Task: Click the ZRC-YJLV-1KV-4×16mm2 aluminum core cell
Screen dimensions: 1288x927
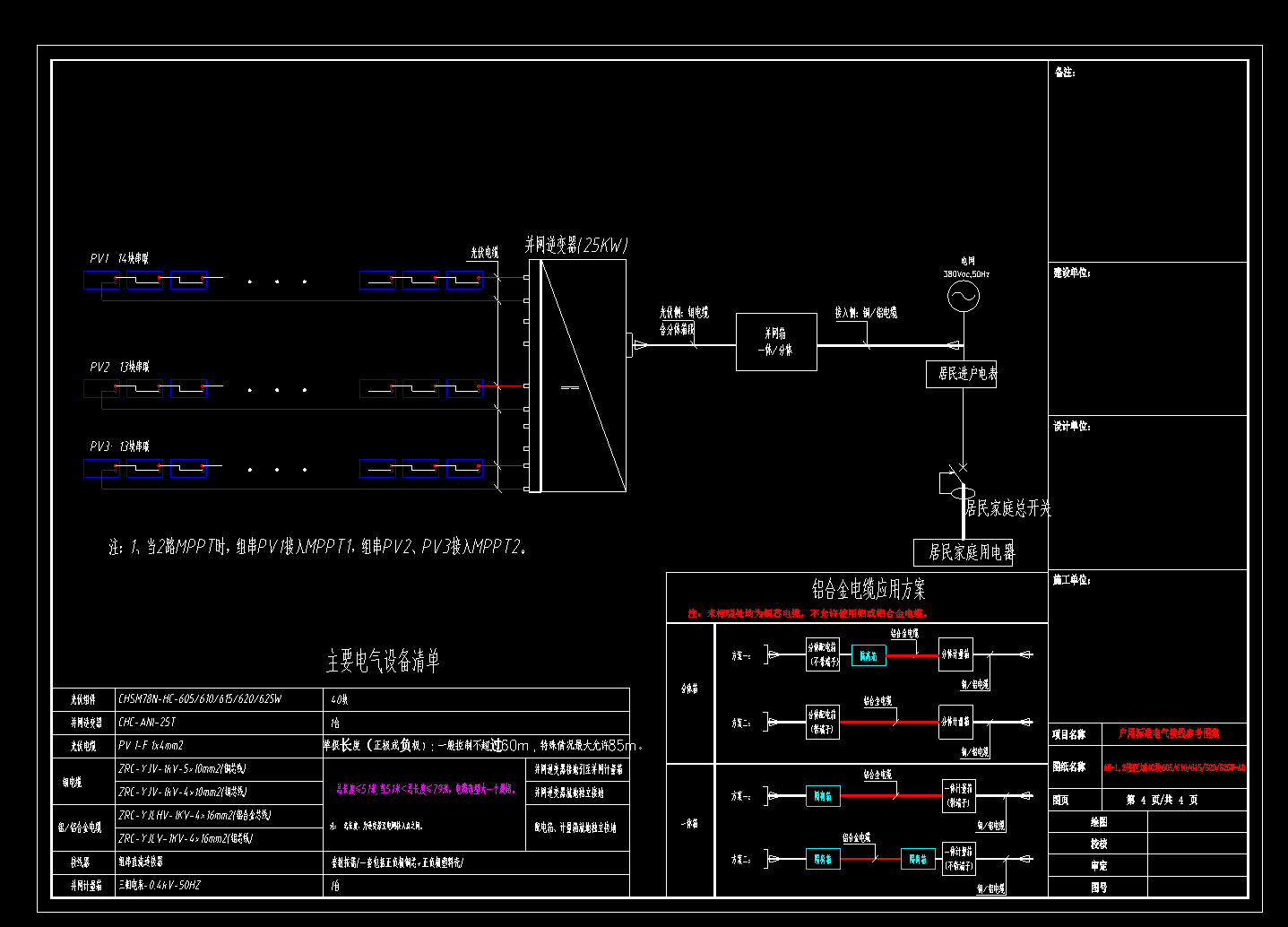Action: [x=220, y=839]
